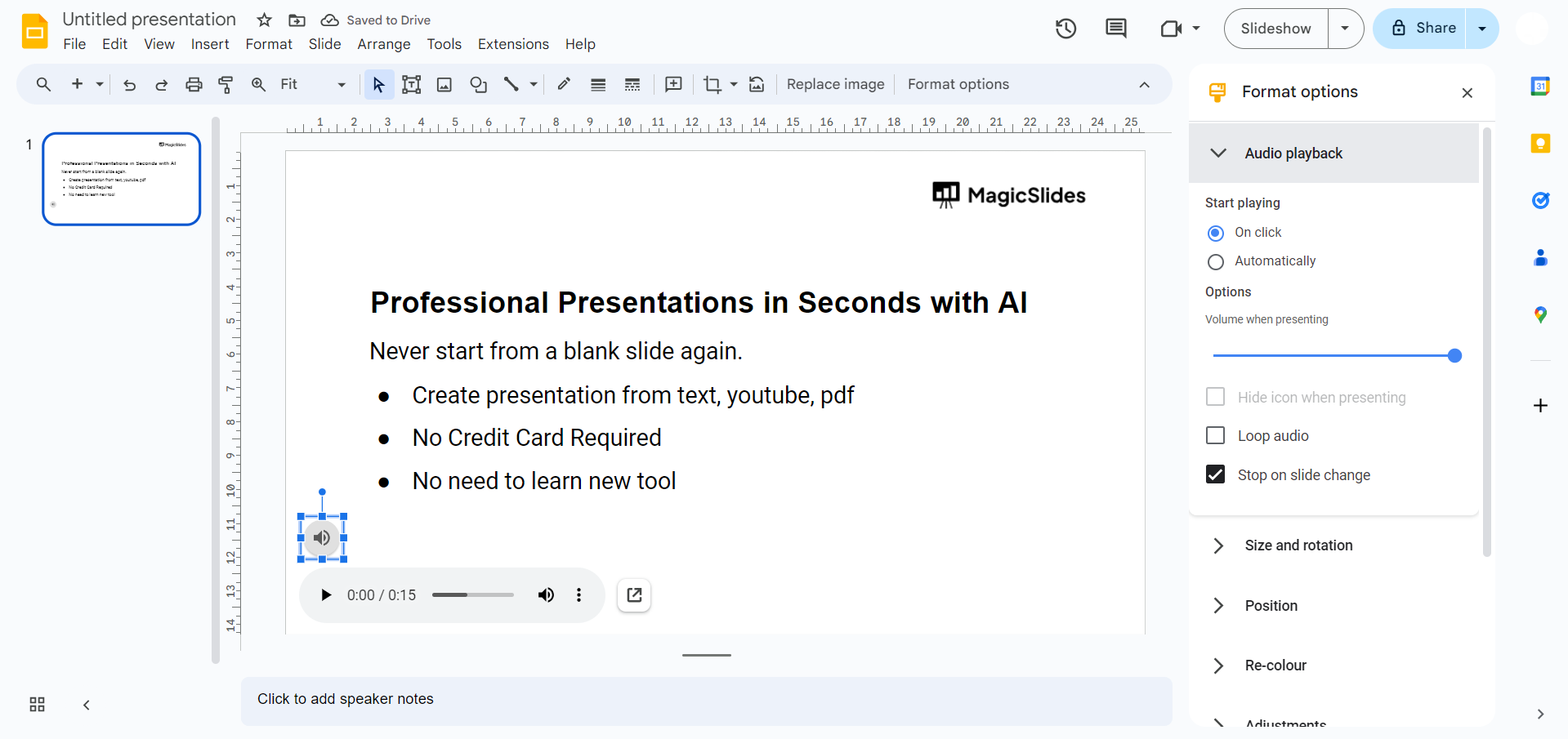Open the shape insert tool
This screenshot has height=739, width=1568.
tap(478, 84)
